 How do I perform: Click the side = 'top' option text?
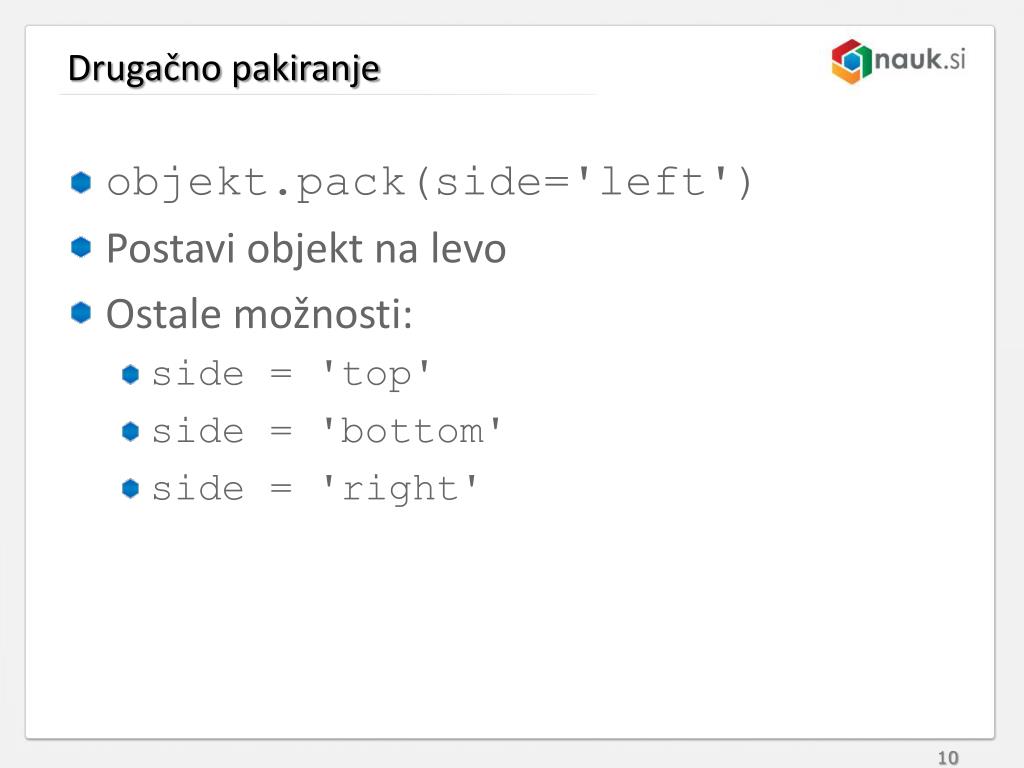tap(291, 376)
